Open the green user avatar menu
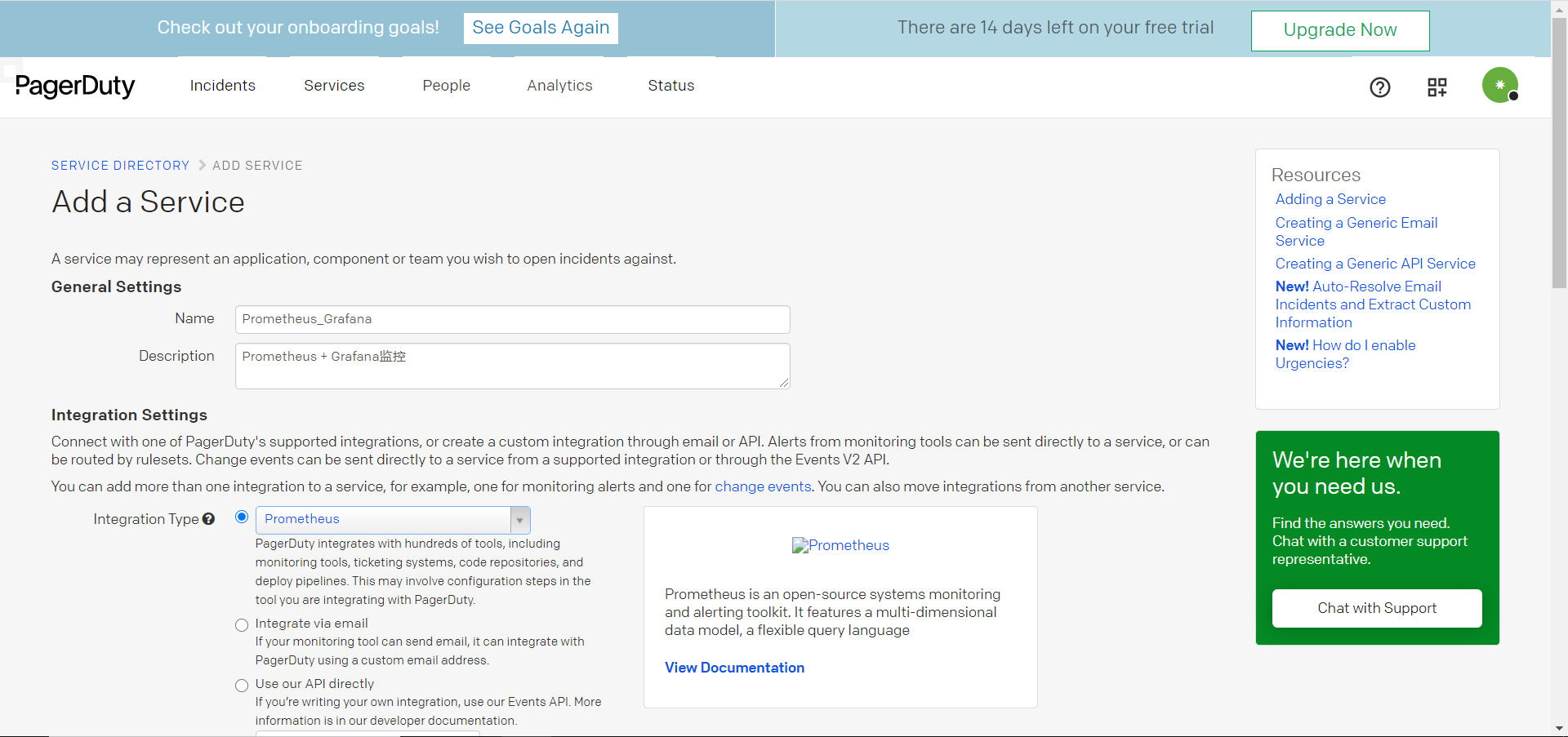The width and height of the screenshot is (1568, 737). click(x=1500, y=85)
